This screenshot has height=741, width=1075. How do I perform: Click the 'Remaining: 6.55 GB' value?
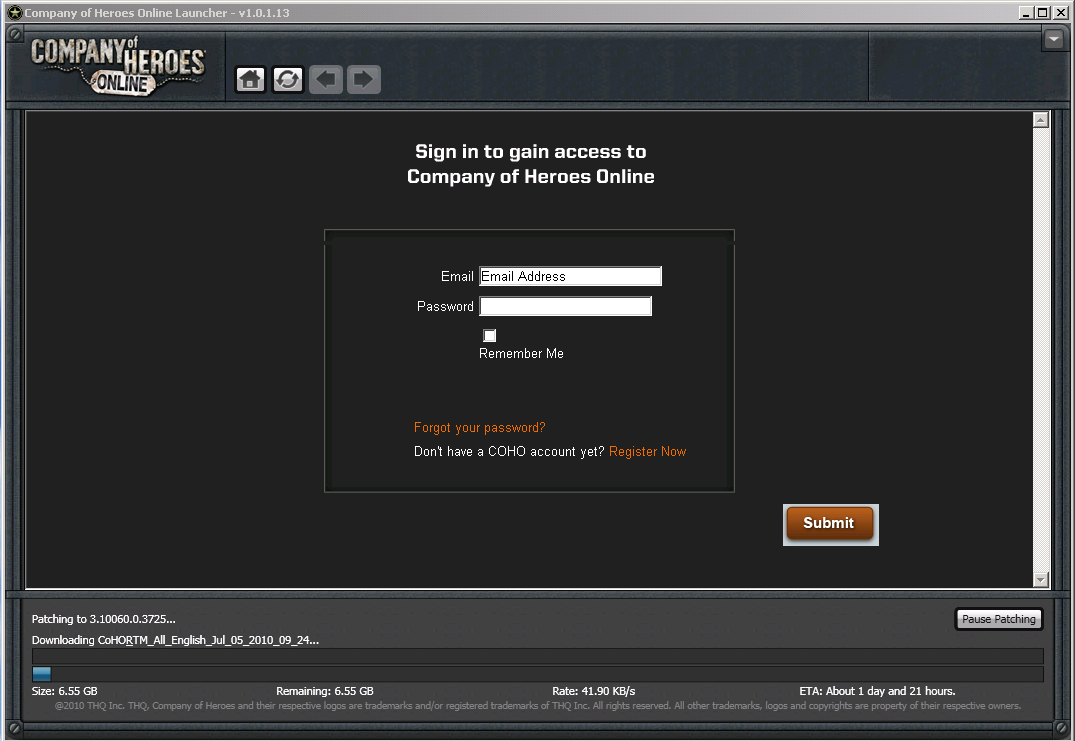click(x=325, y=691)
